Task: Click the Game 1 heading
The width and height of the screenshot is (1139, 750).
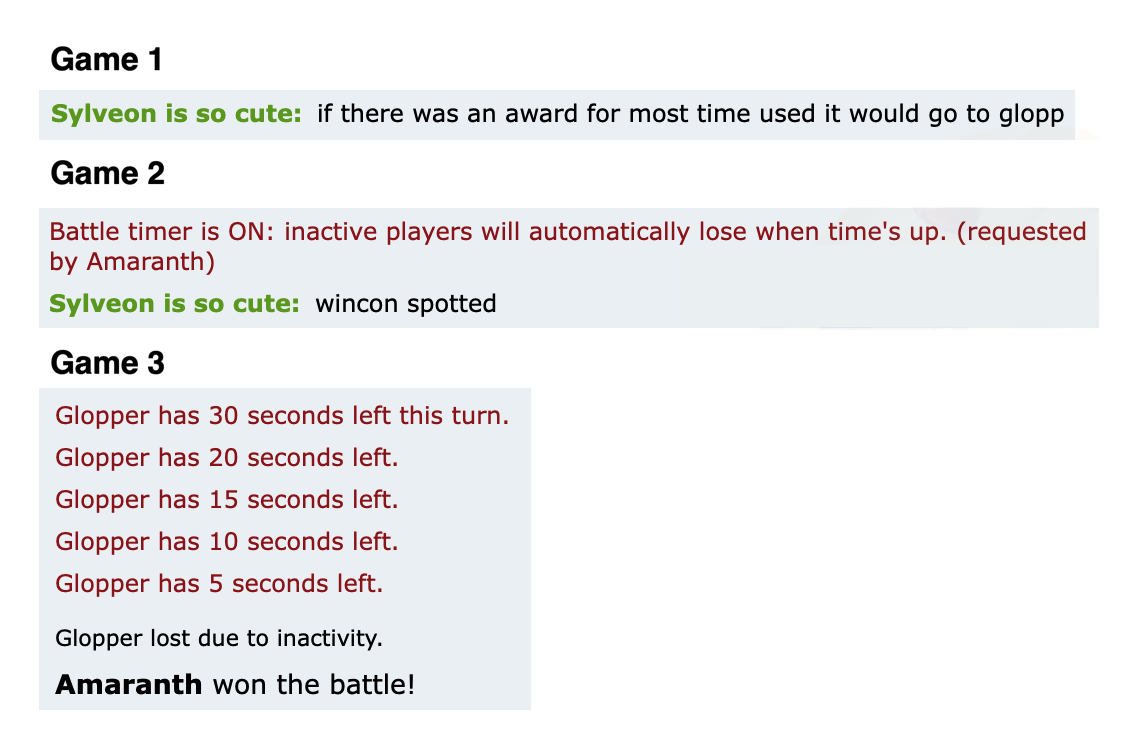Action: [106, 60]
